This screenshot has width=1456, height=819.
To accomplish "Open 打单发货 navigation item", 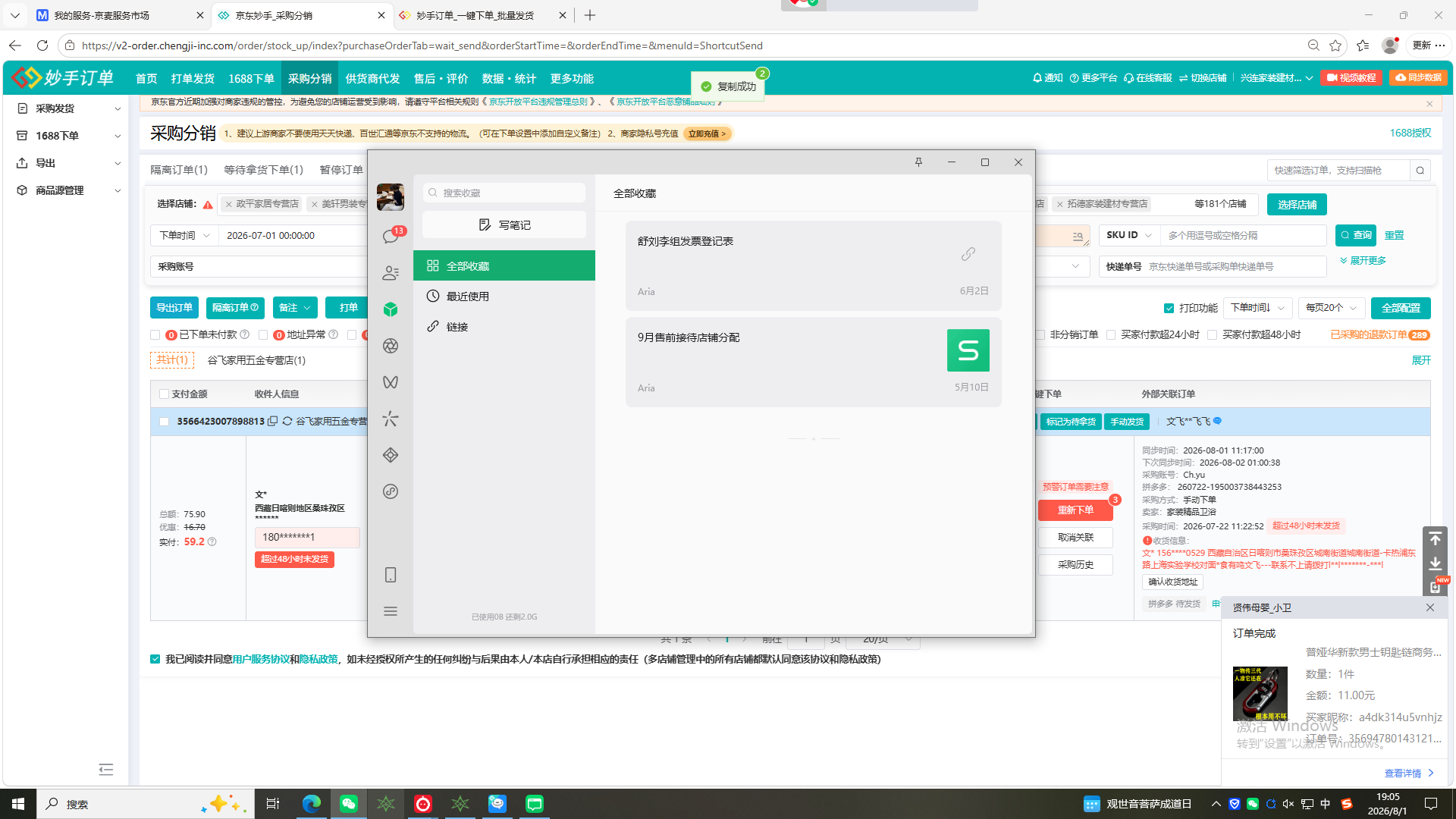I will 193,78.
